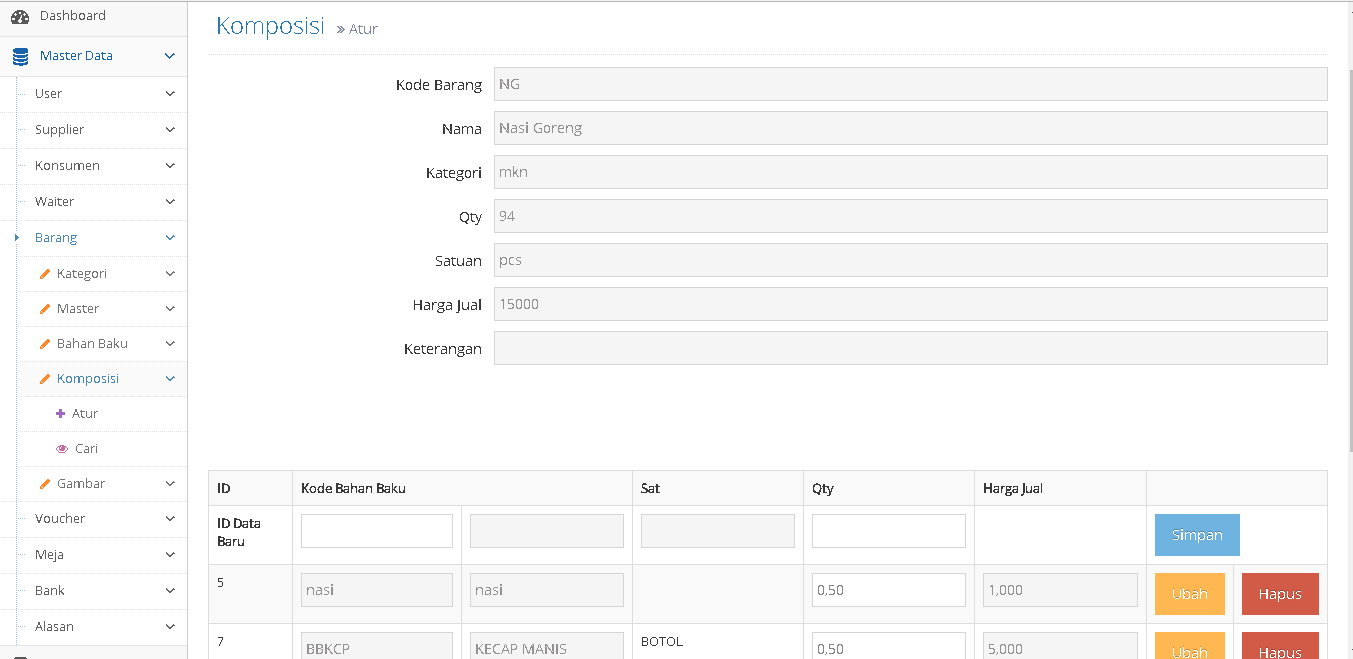Expand the Voucher submenu arrow
Image resolution: width=1353 pixels, height=659 pixels.
tap(170, 519)
